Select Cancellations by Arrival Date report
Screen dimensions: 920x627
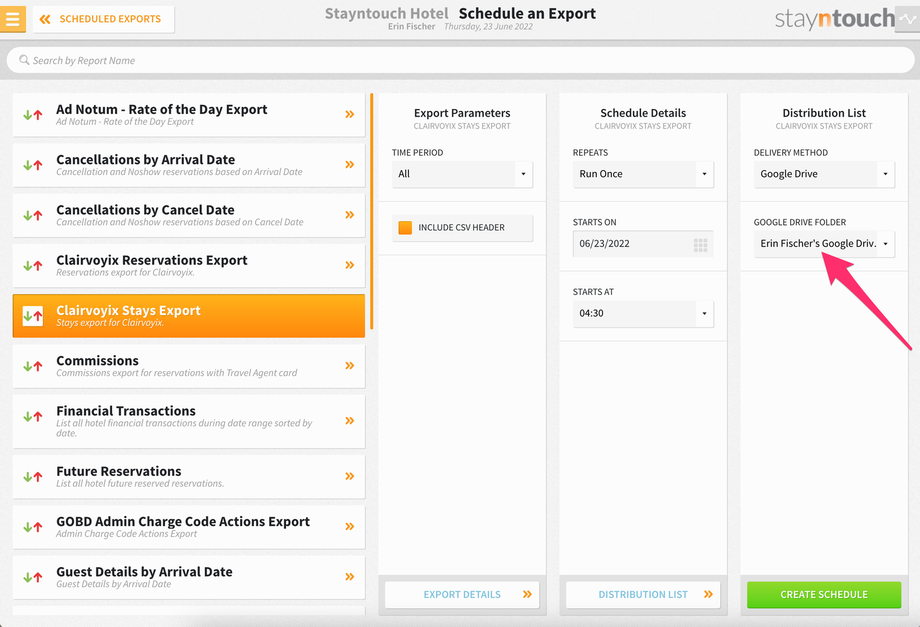point(188,165)
